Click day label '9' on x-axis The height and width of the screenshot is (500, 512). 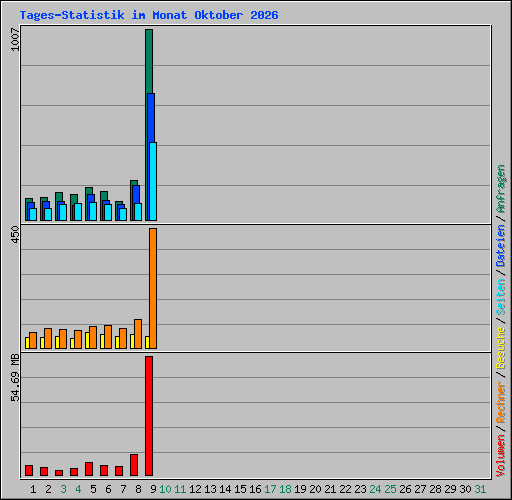(x=153, y=489)
